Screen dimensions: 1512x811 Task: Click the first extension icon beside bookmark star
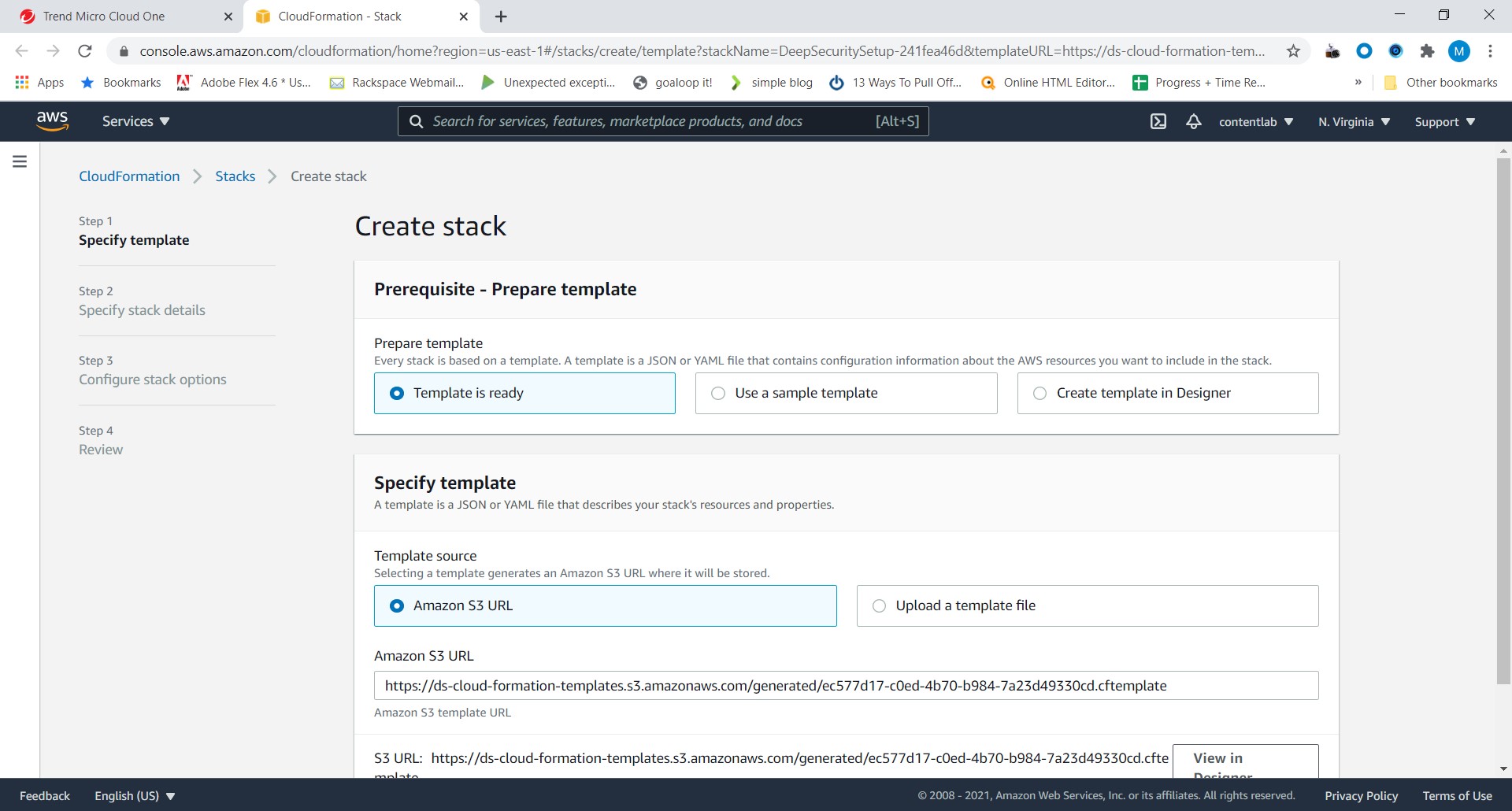click(x=1332, y=51)
